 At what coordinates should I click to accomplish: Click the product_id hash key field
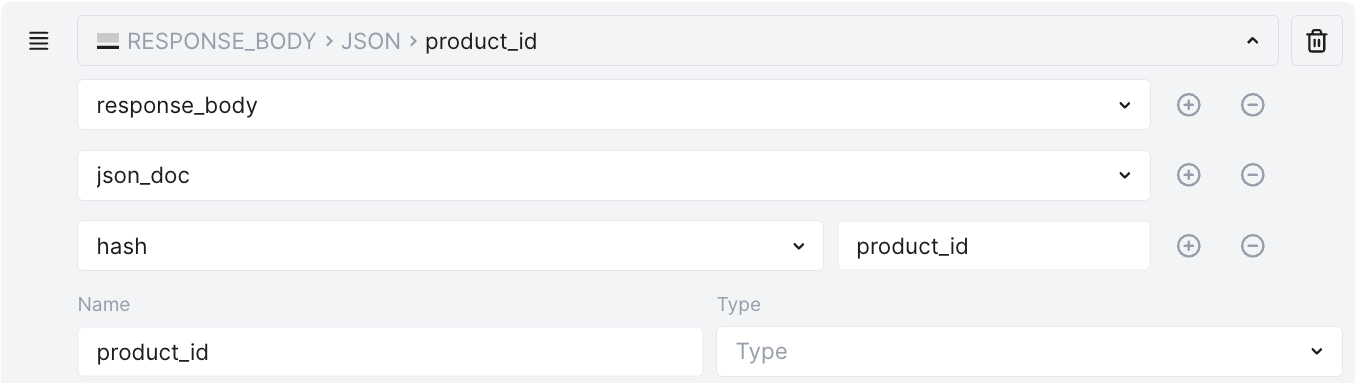[994, 246]
